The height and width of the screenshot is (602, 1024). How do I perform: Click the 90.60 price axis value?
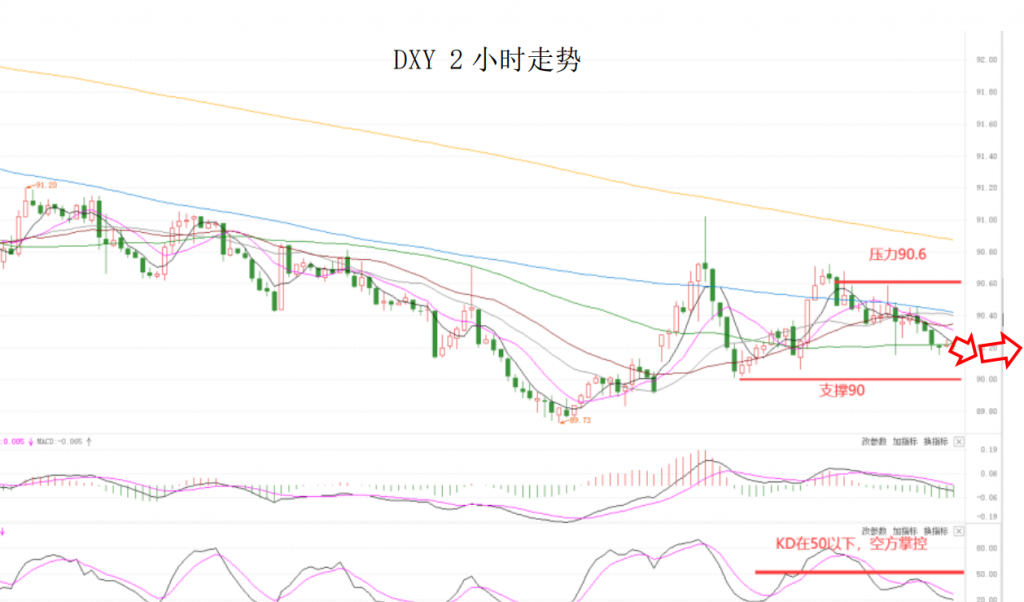coord(987,284)
